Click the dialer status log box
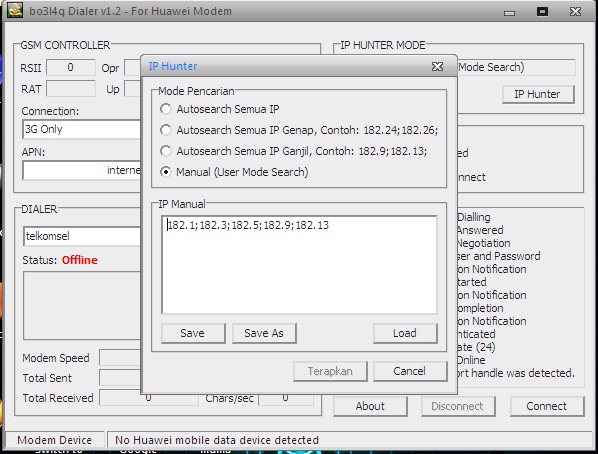This screenshot has height=454, width=598. tap(82, 306)
